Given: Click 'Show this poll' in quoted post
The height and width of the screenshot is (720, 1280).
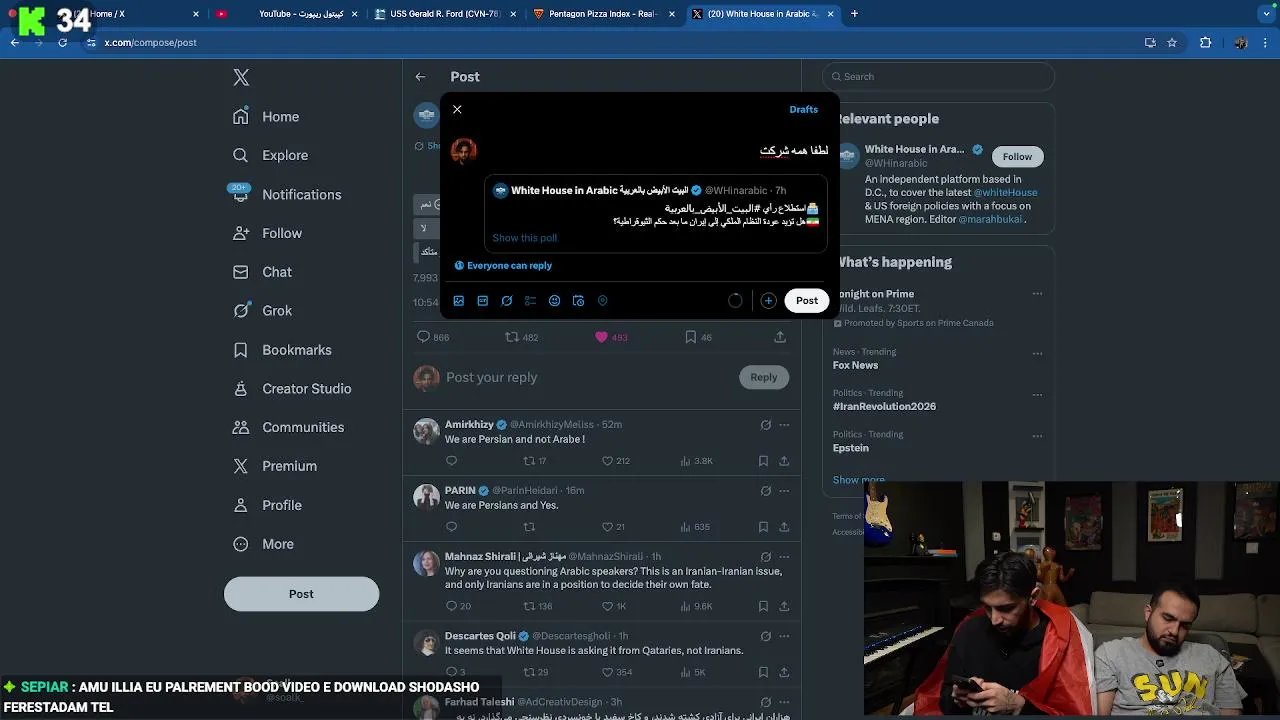Looking at the screenshot, I should tap(524, 238).
